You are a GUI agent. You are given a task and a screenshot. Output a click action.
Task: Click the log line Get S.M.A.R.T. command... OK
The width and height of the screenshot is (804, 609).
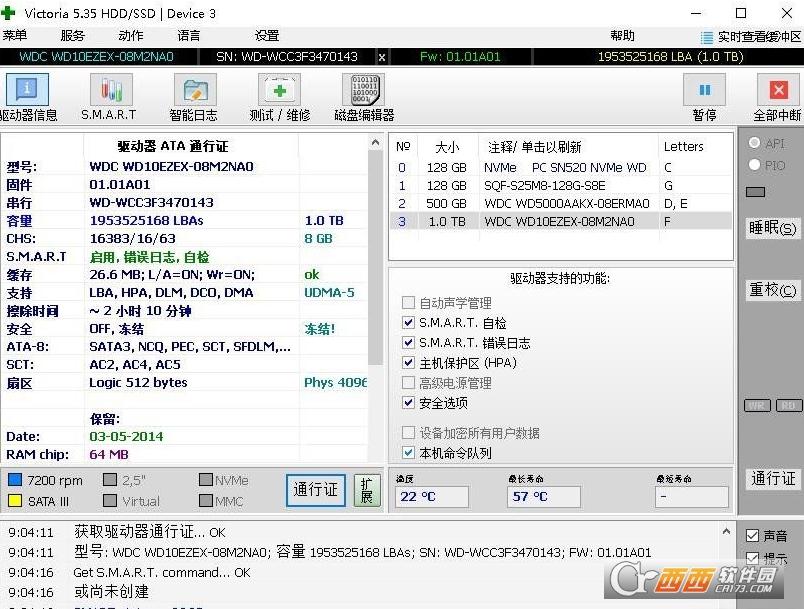[x=162, y=573]
